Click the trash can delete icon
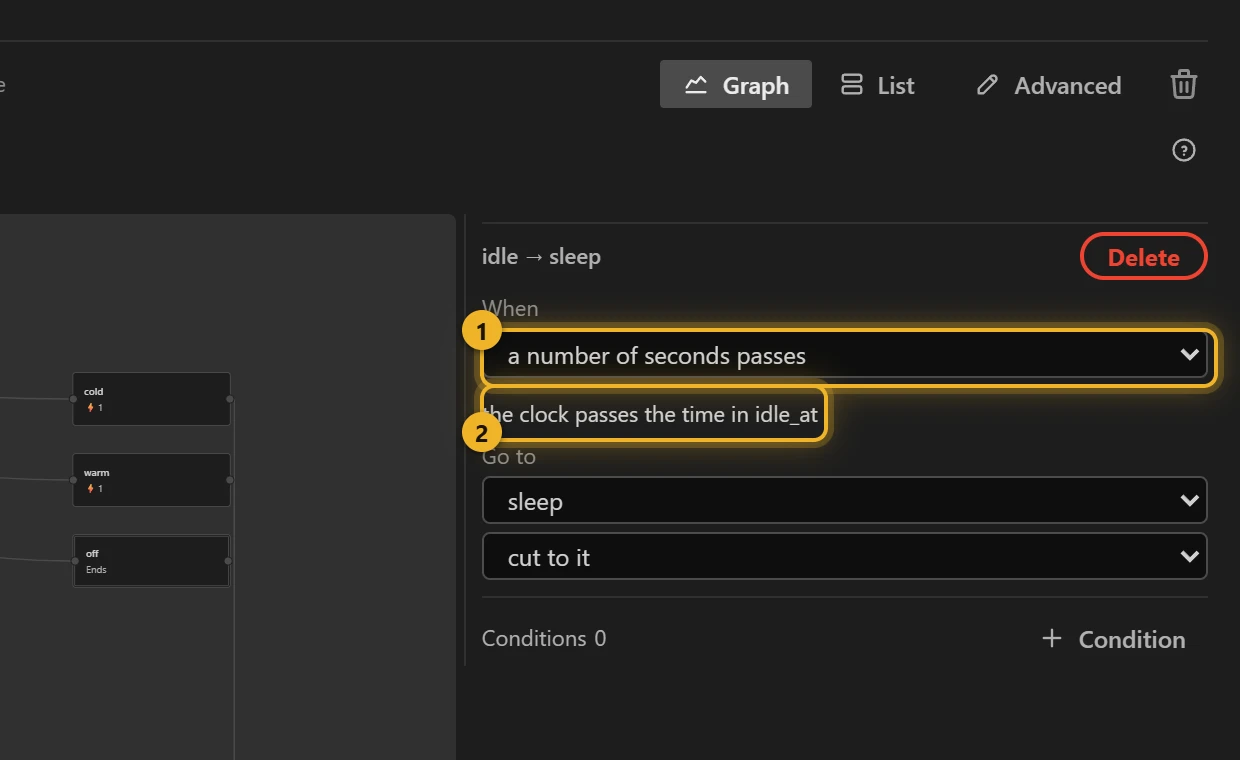The width and height of the screenshot is (1240, 760). point(1184,84)
